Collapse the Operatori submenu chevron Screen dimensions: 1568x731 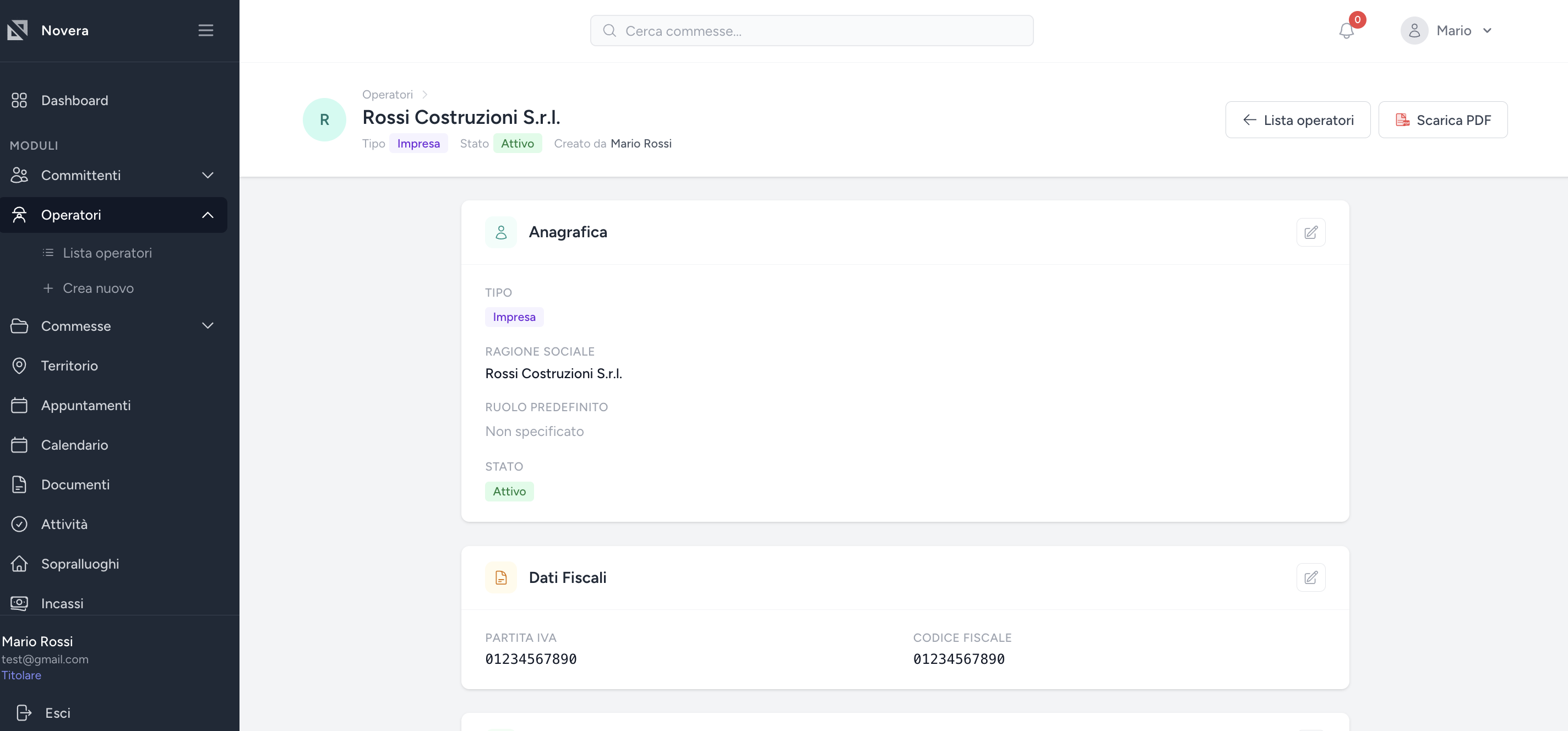coord(208,215)
